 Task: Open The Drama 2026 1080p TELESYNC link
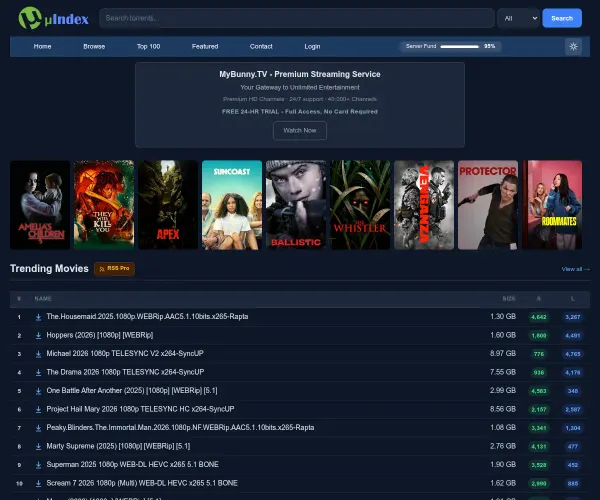[x=125, y=372]
